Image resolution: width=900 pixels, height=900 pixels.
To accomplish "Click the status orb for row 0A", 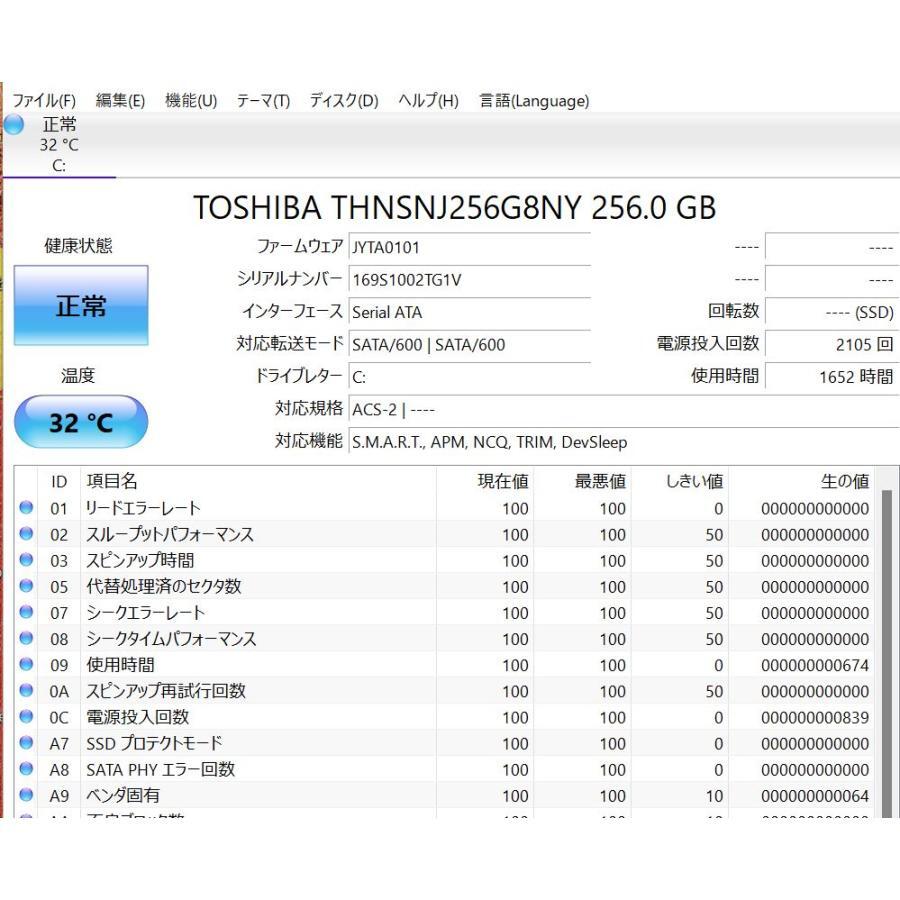I will [x=26, y=690].
